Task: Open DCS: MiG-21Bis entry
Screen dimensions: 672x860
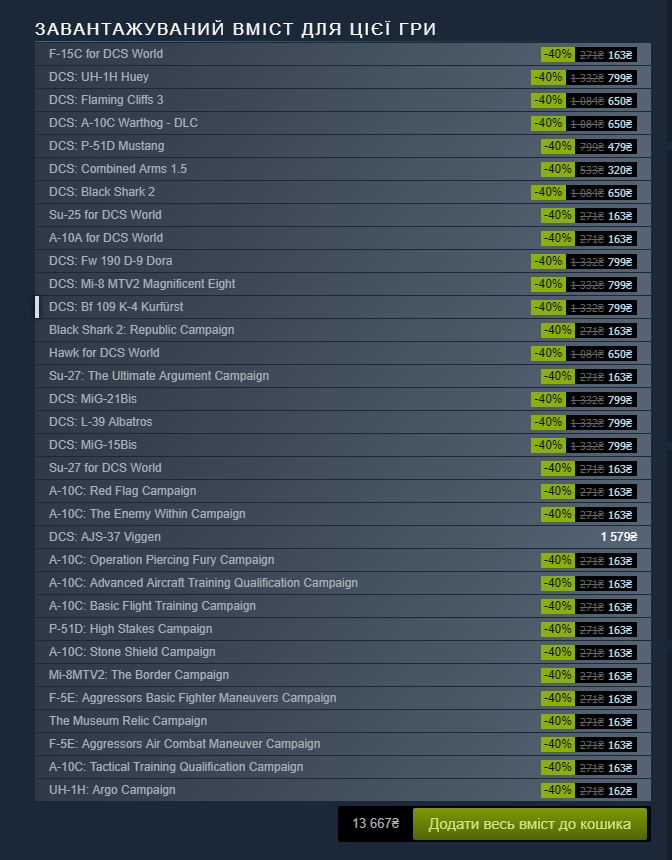Action: tap(343, 400)
